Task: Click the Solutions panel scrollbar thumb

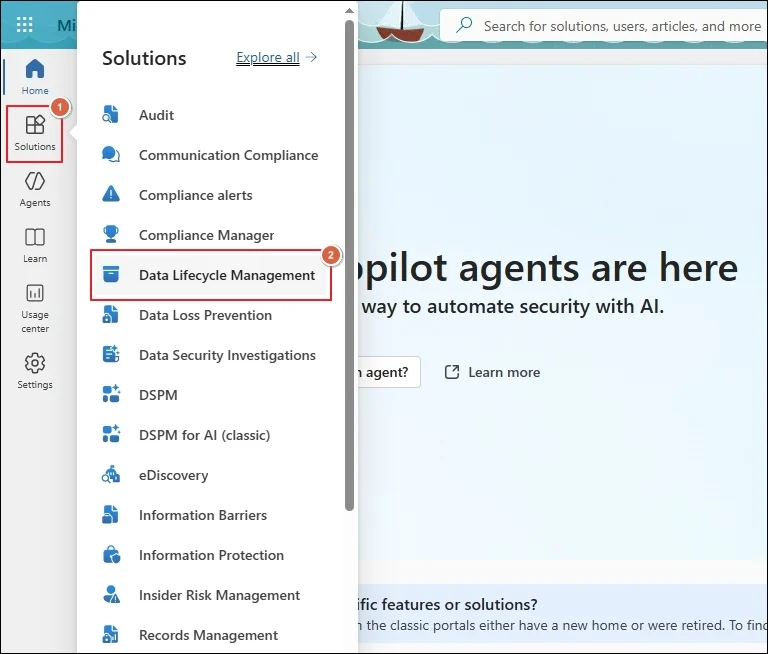Action: pos(349,266)
